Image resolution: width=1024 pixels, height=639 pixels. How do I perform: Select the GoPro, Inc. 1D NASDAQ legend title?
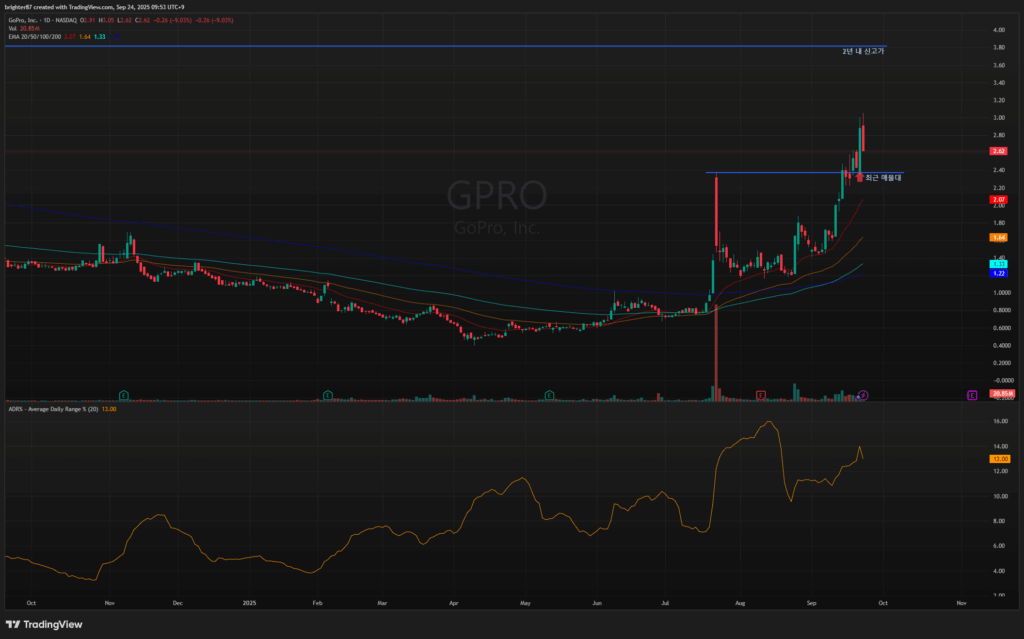tap(42, 20)
